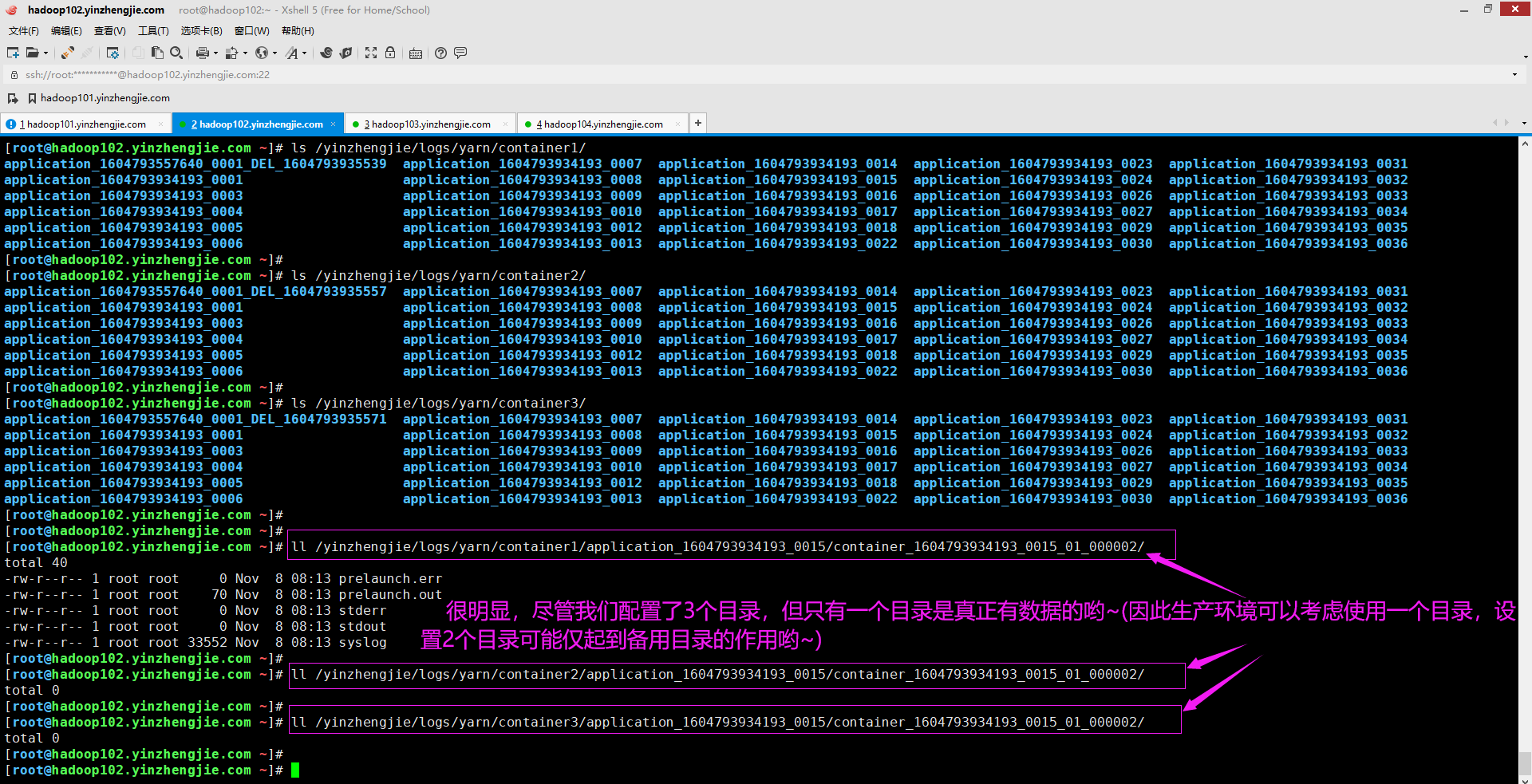Open the tab list dropdown arrow
1532x784 pixels.
1524,124
